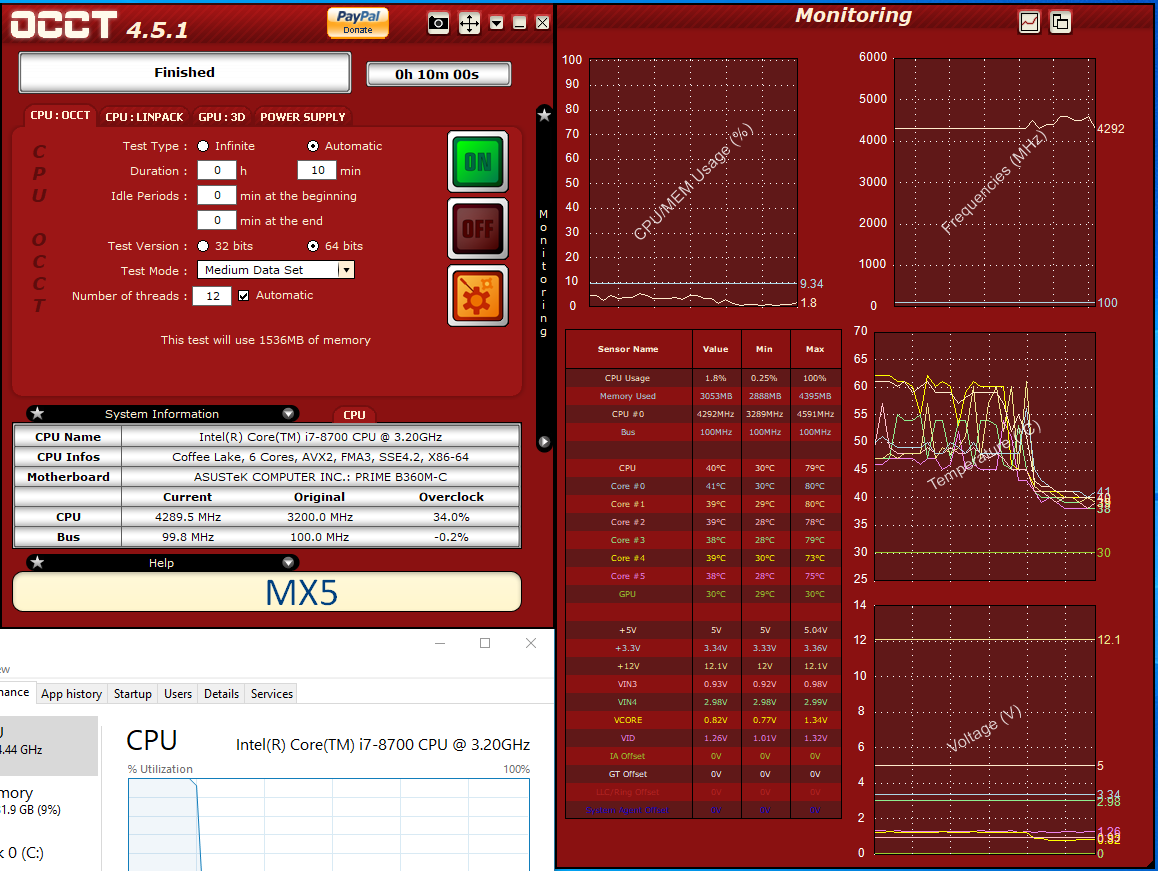The height and width of the screenshot is (871, 1158).
Task: Click the GPU sensor row name
Action: (x=628, y=594)
